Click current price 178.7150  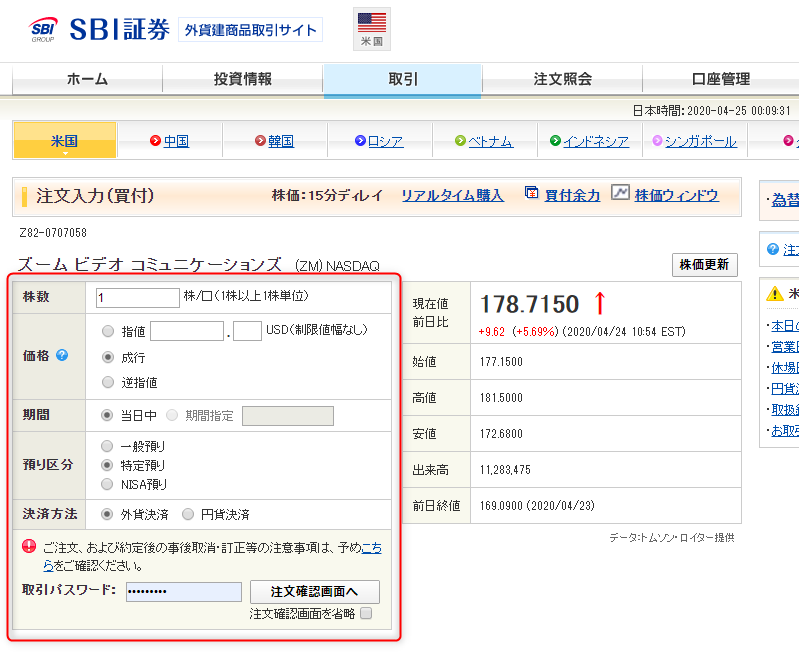coord(529,304)
